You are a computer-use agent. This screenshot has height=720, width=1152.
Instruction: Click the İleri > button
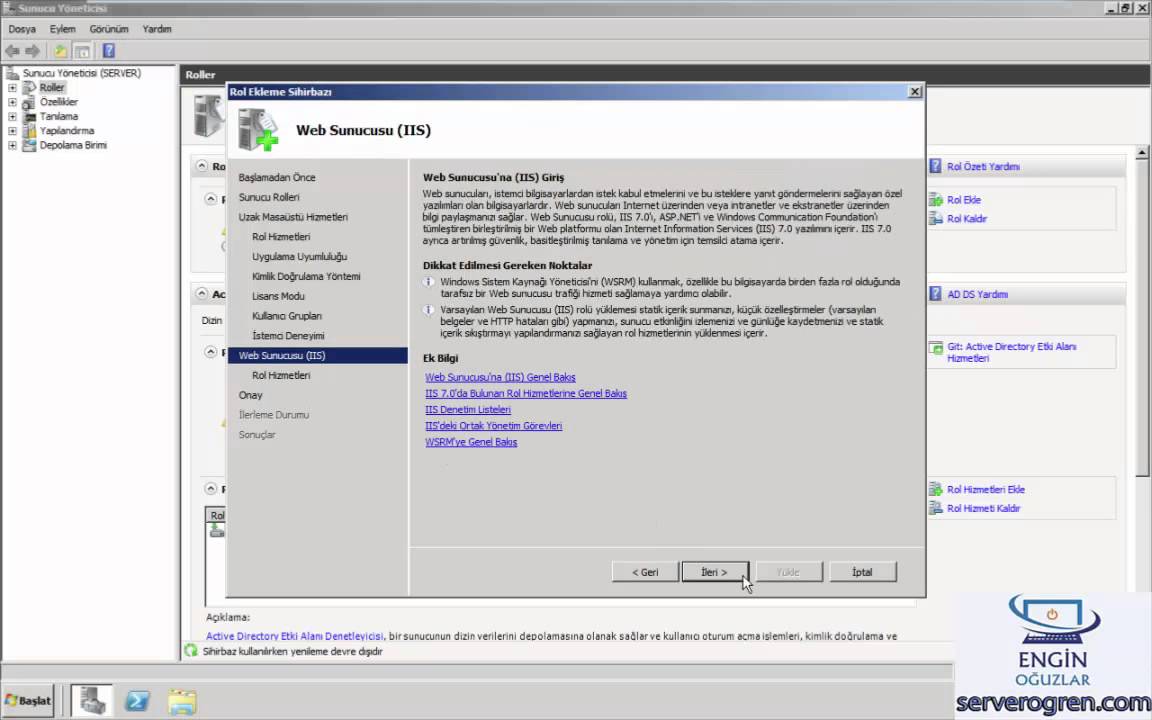click(715, 572)
